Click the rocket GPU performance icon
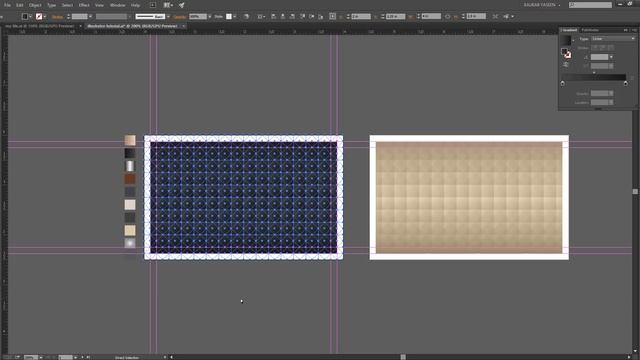640x360 pixels. click(181, 5)
